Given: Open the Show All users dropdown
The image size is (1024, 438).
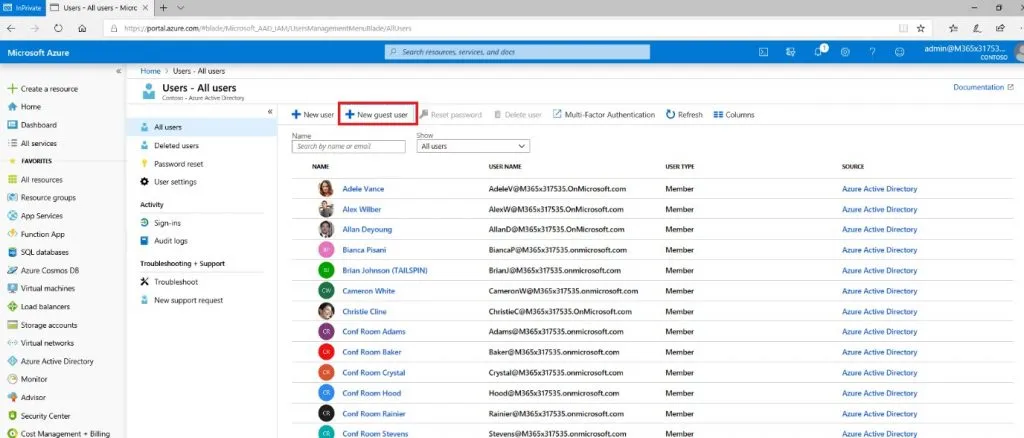Looking at the screenshot, I should click(x=473, y=146).
